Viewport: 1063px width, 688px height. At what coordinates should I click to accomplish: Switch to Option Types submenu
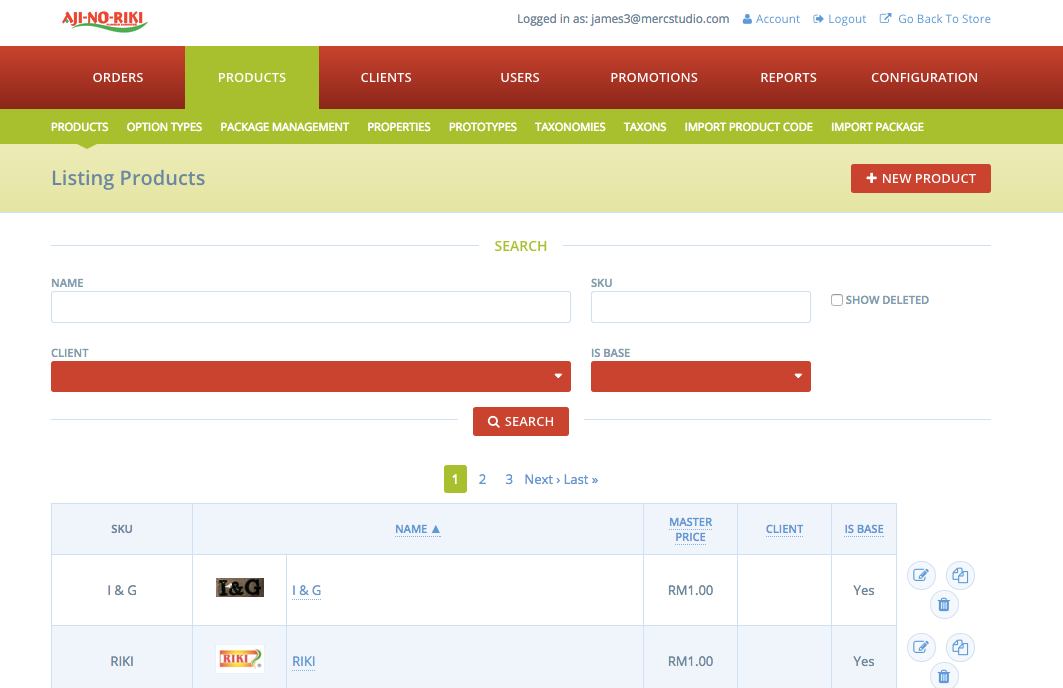164,127
